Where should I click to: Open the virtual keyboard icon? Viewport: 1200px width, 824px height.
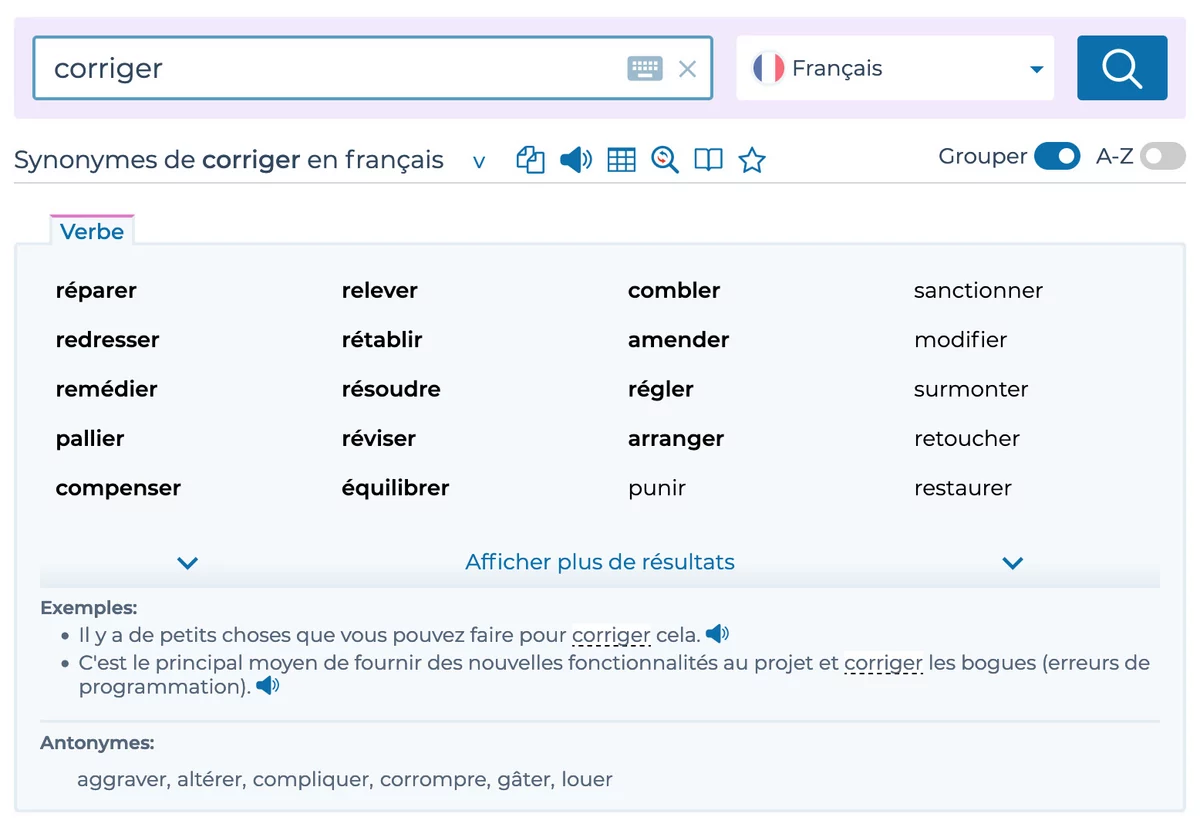click(x=645, y=68)
